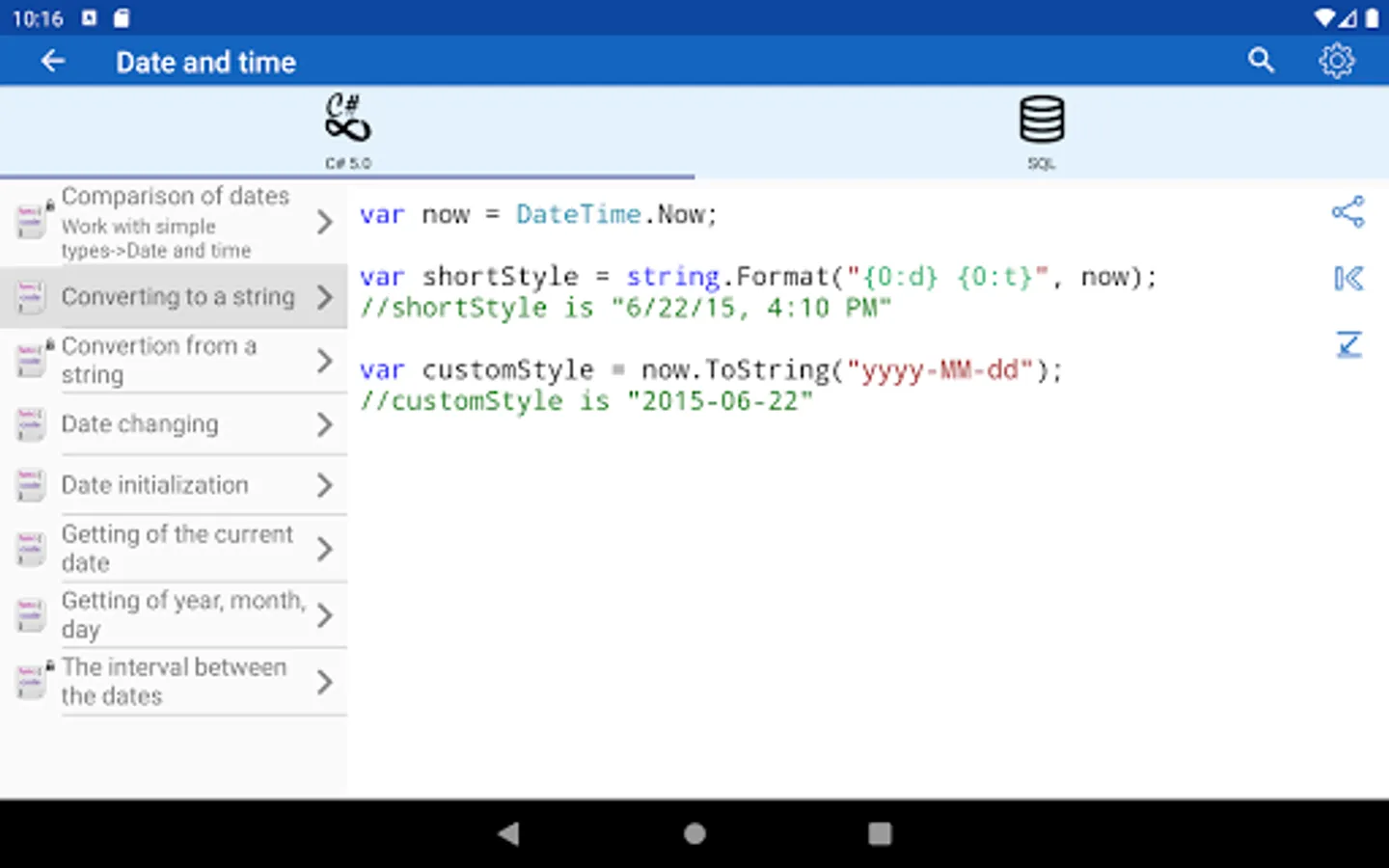Tap the back arrow in header
This screenshot has height=868, width=1389.
pos(53,62)
